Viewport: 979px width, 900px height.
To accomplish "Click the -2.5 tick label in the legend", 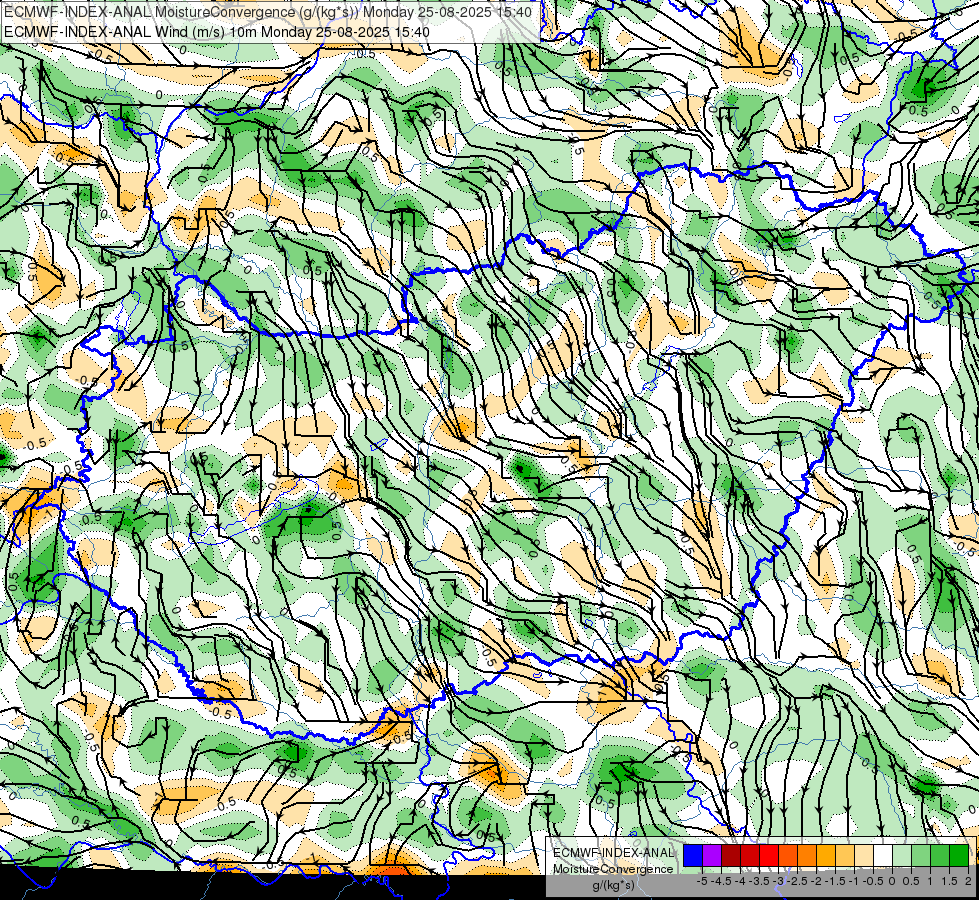I will (x=797, y=881).
